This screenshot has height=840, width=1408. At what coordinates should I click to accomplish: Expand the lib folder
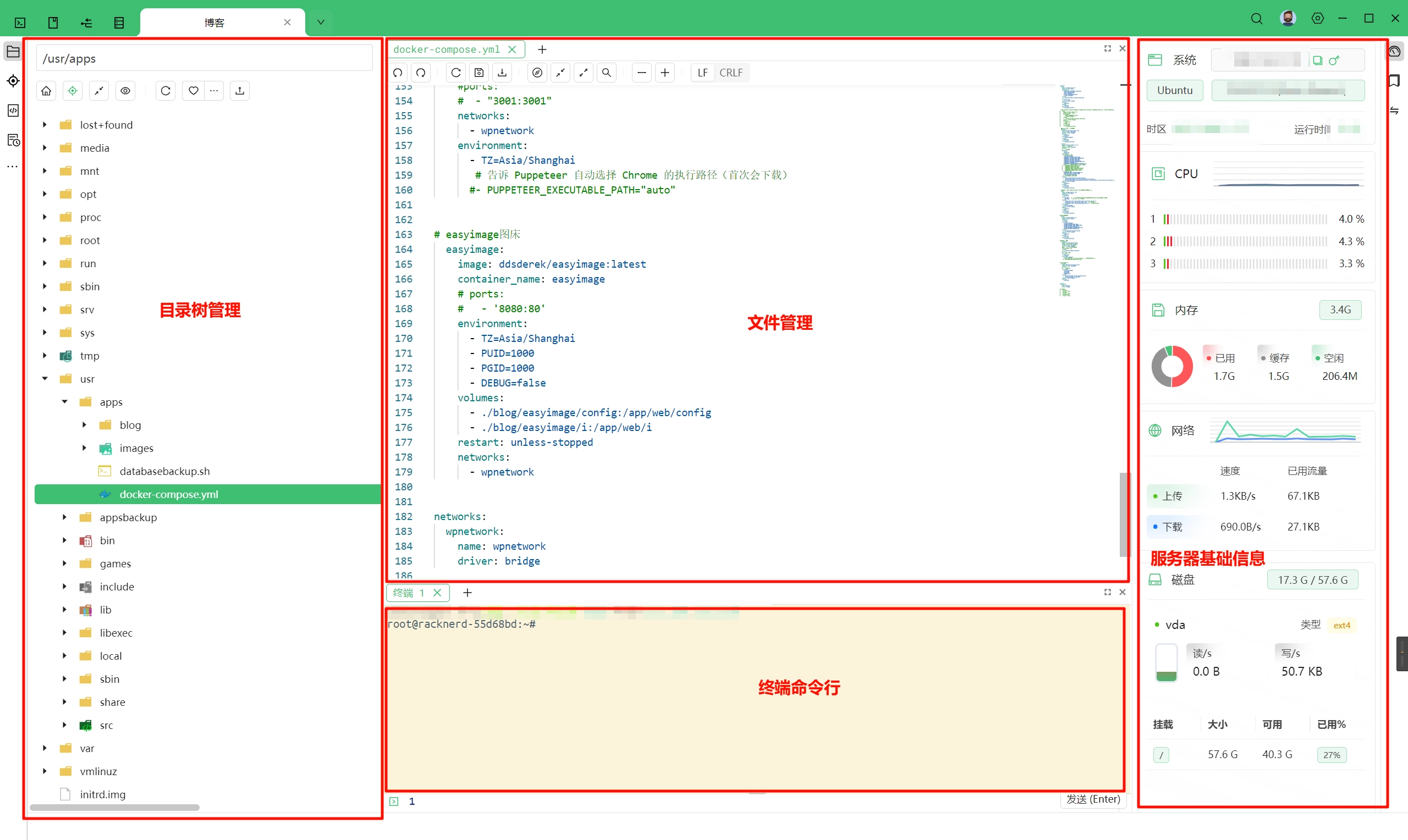pos(64,610)
